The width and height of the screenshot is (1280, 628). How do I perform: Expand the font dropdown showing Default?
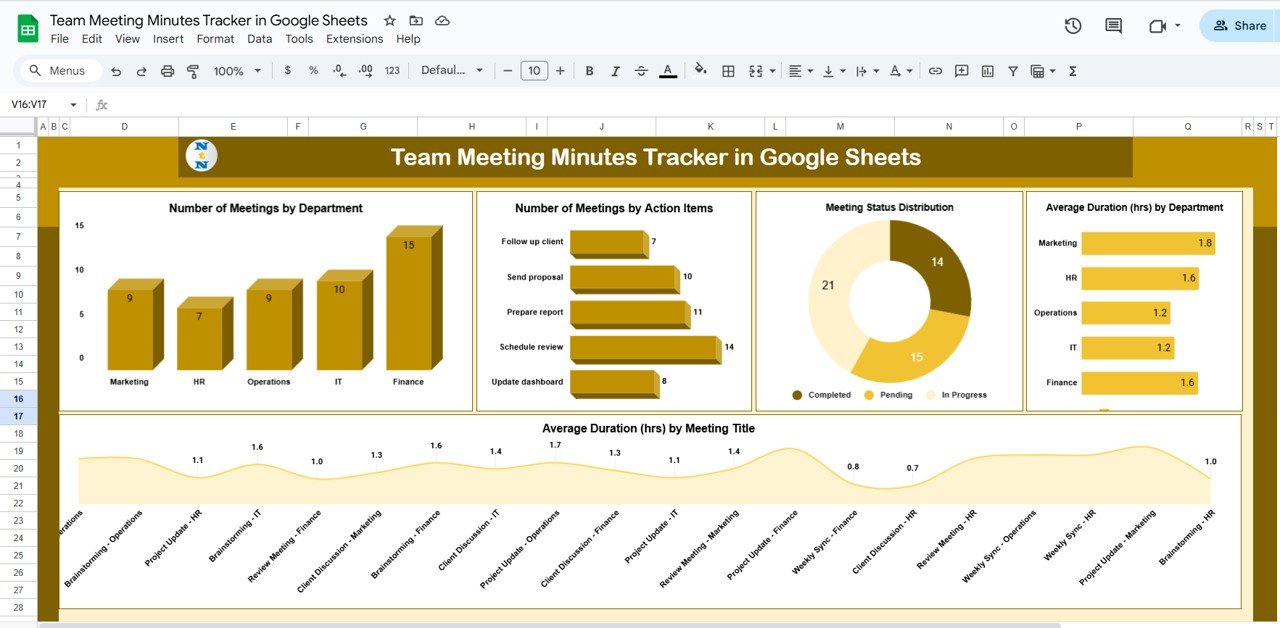point(452,70)
